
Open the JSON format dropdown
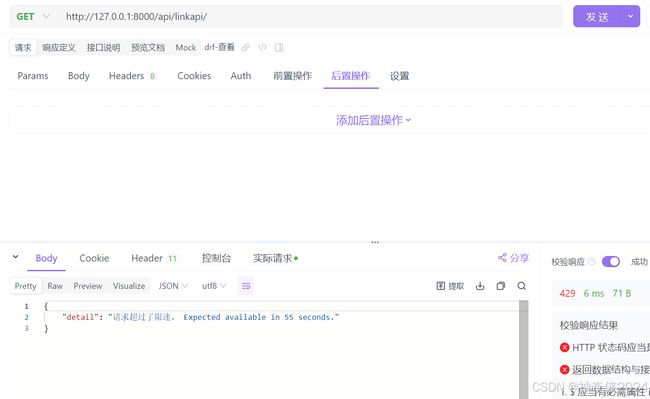(173, 286)
